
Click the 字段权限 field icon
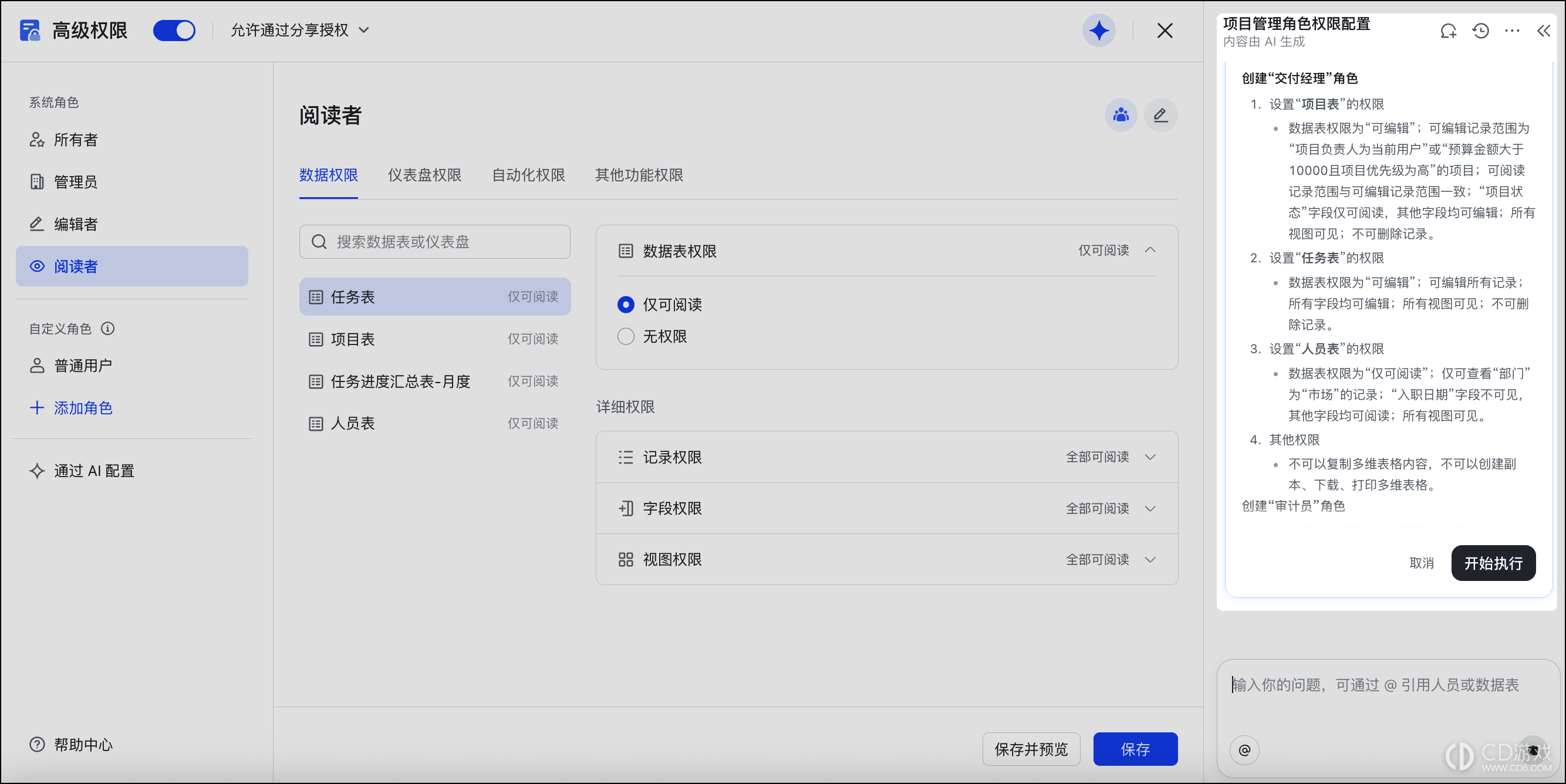click(626, 508)
